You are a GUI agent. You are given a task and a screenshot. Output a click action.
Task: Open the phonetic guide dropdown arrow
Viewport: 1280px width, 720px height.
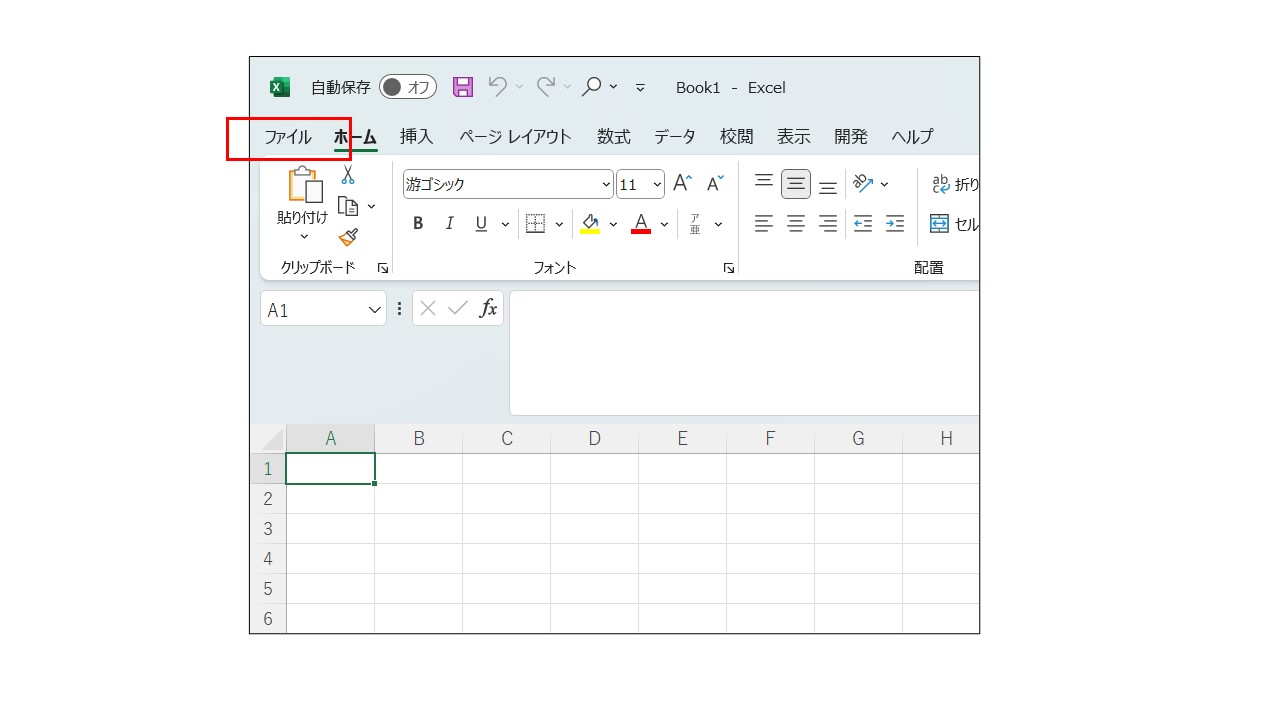tap(718, 225)
